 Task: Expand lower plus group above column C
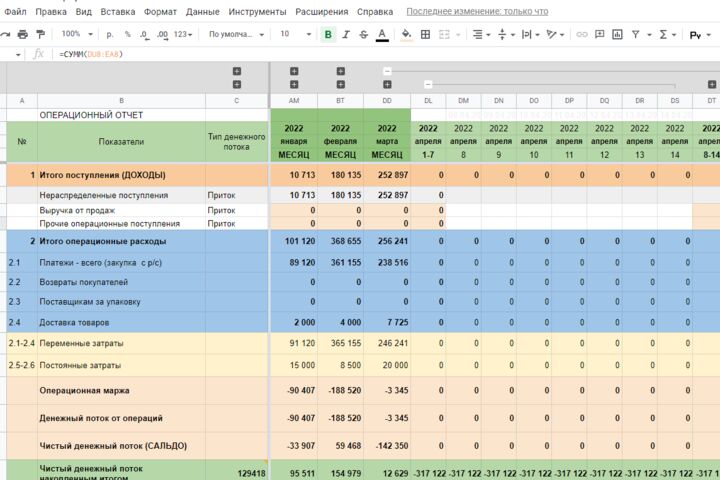click(x=237, y=85)
